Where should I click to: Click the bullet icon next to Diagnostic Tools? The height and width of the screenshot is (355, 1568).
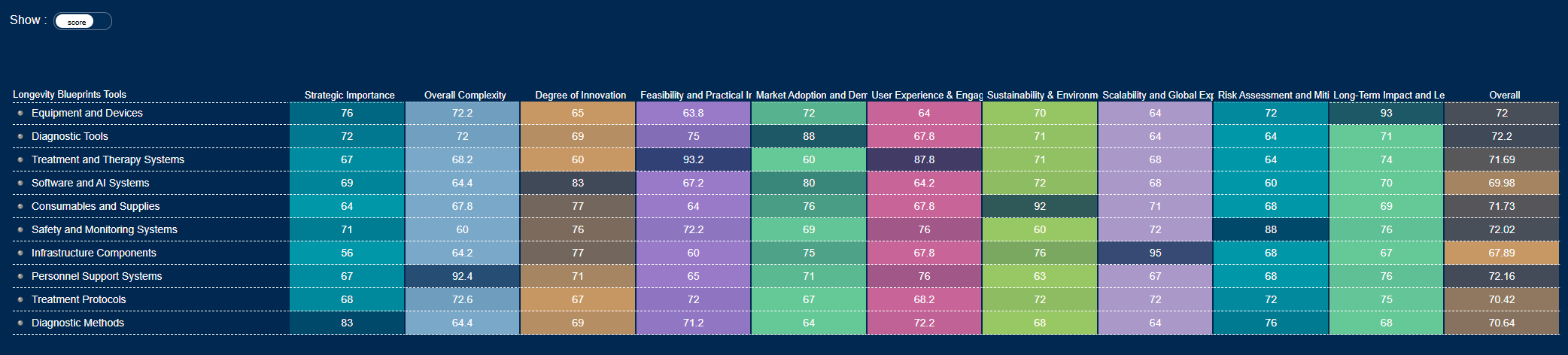coord(20,136)
